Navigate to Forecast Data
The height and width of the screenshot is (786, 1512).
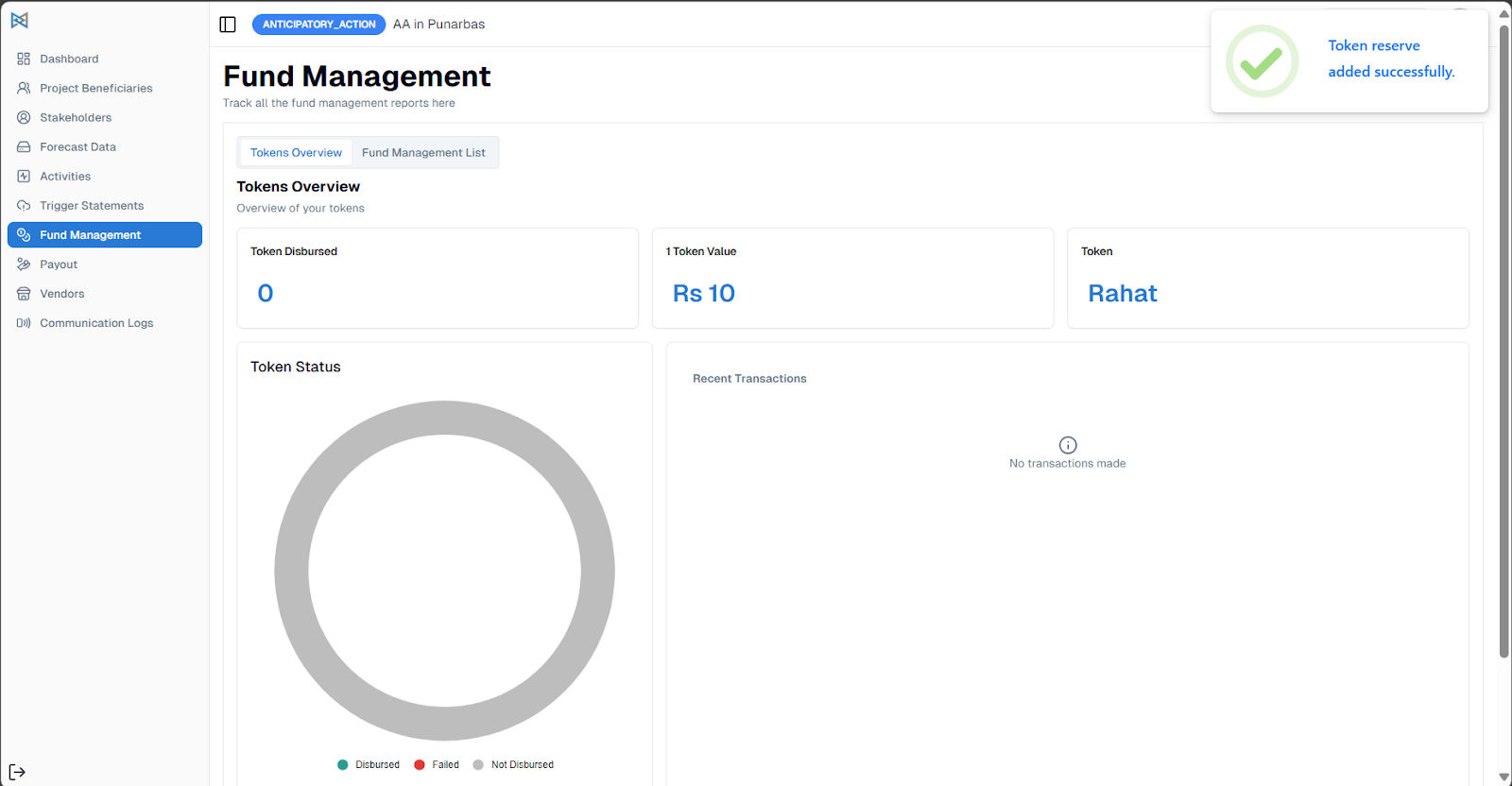coord(105,146)
